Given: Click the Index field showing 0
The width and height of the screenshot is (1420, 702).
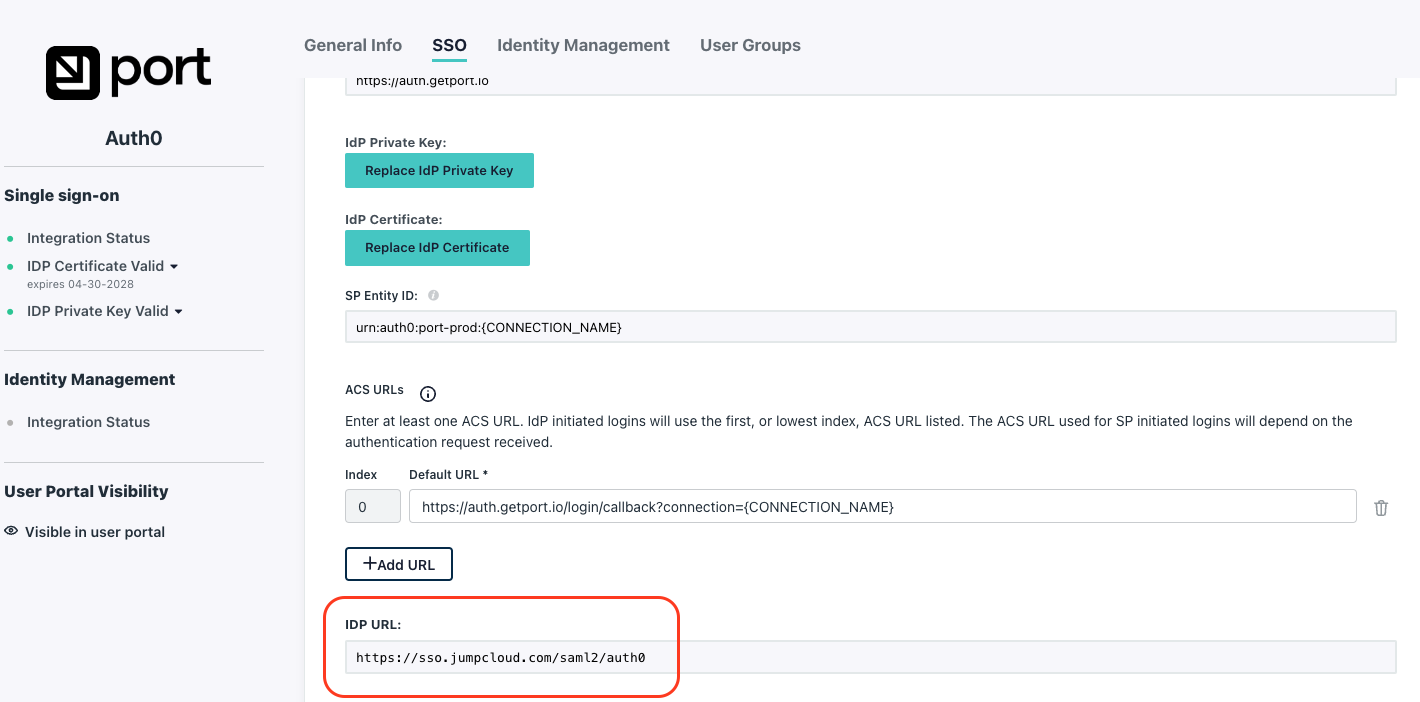Looking at the screenshot, I should pos(372,507).
